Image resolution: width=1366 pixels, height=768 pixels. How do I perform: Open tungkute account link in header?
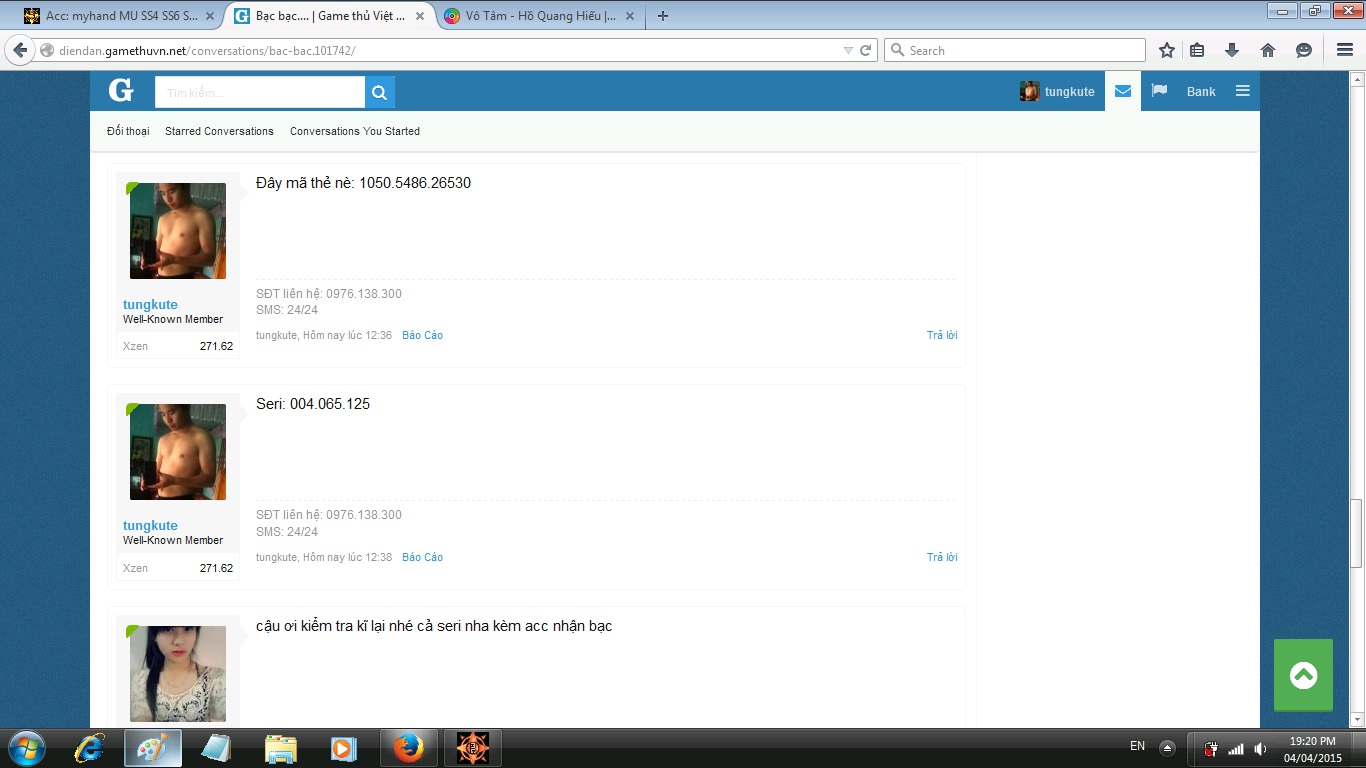pyautogui.click(x=1058, y=91)
